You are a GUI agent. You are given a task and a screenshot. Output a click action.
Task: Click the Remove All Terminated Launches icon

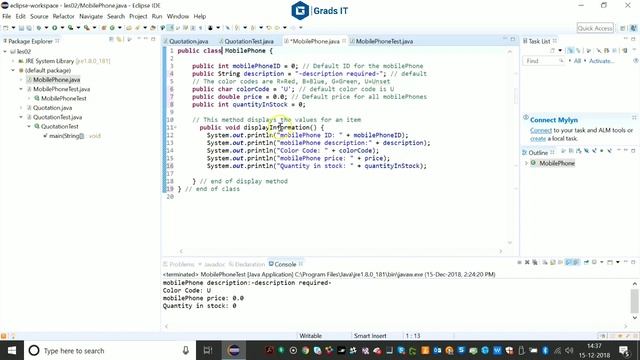point(535,262)
